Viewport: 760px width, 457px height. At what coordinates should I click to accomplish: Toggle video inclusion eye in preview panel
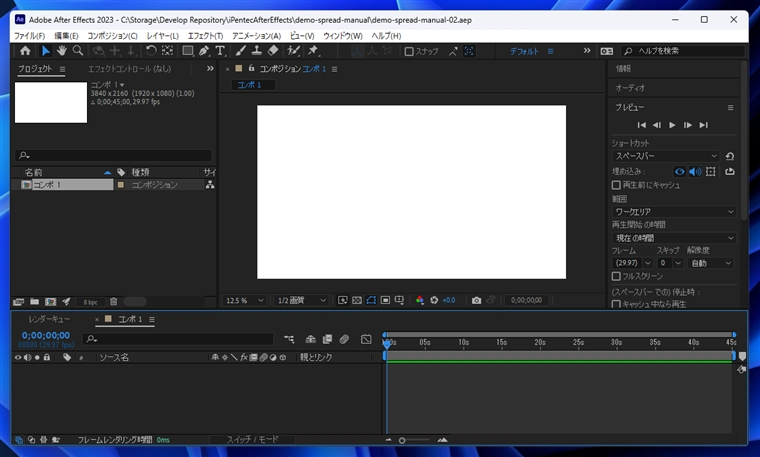tap(680, 172)
